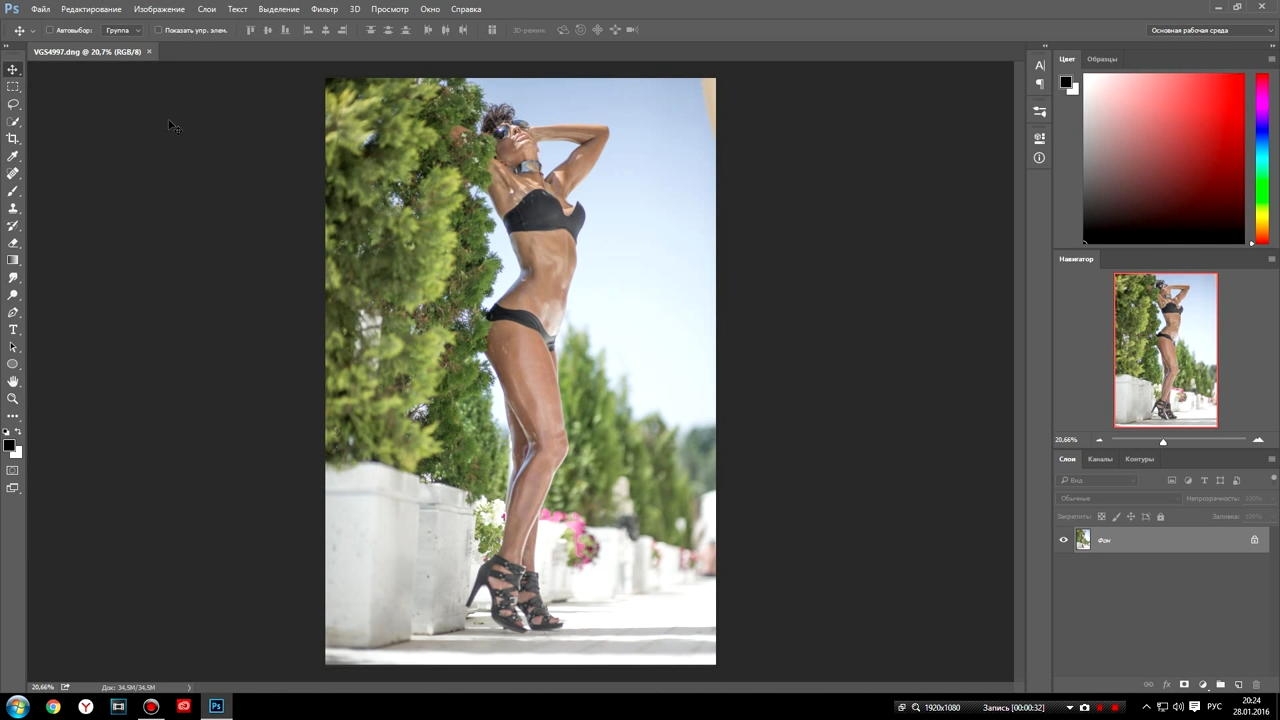Toggle layer filtering switch

click(1273, 479)
